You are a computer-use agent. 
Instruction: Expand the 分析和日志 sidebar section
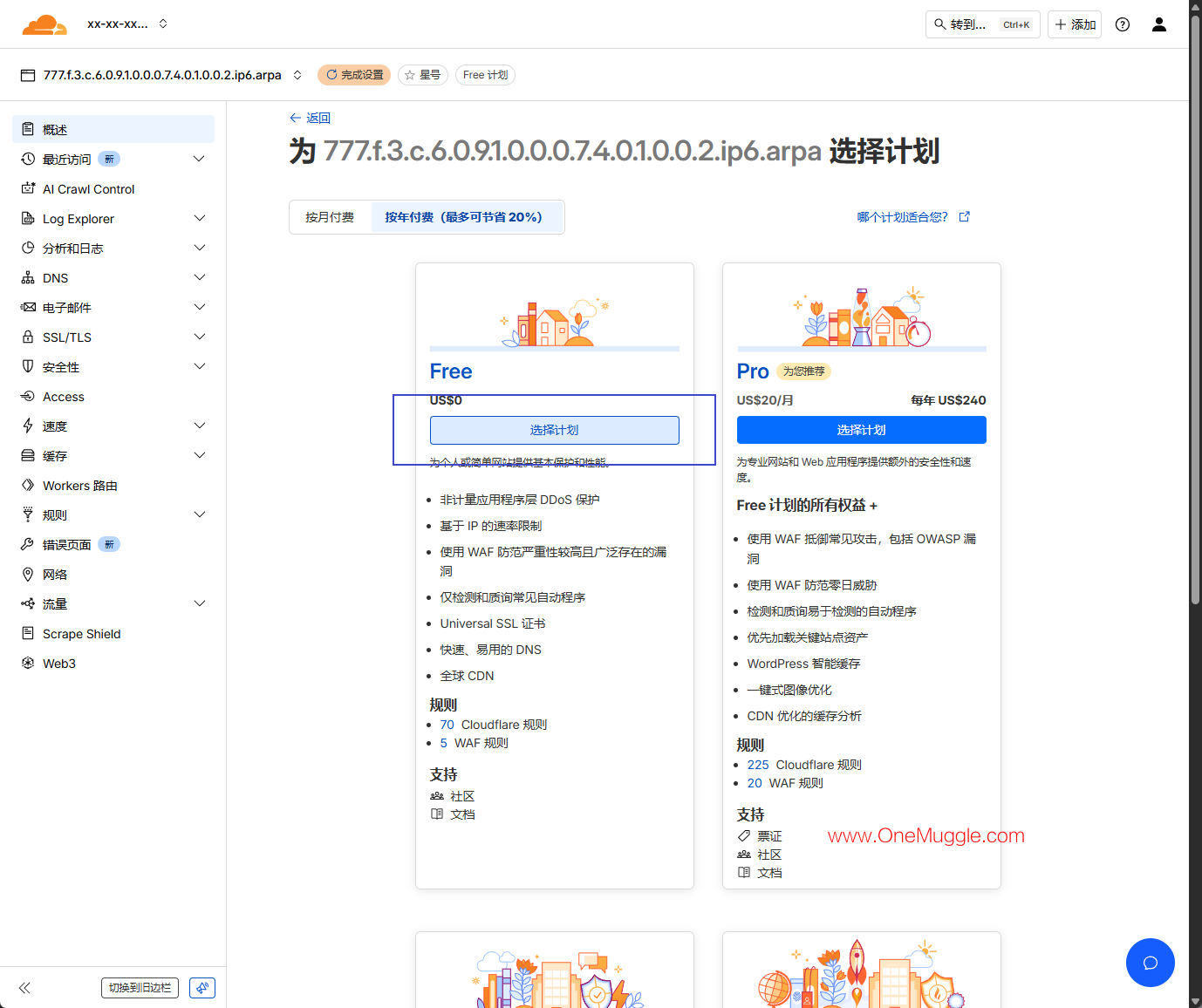tap(199, 248)
